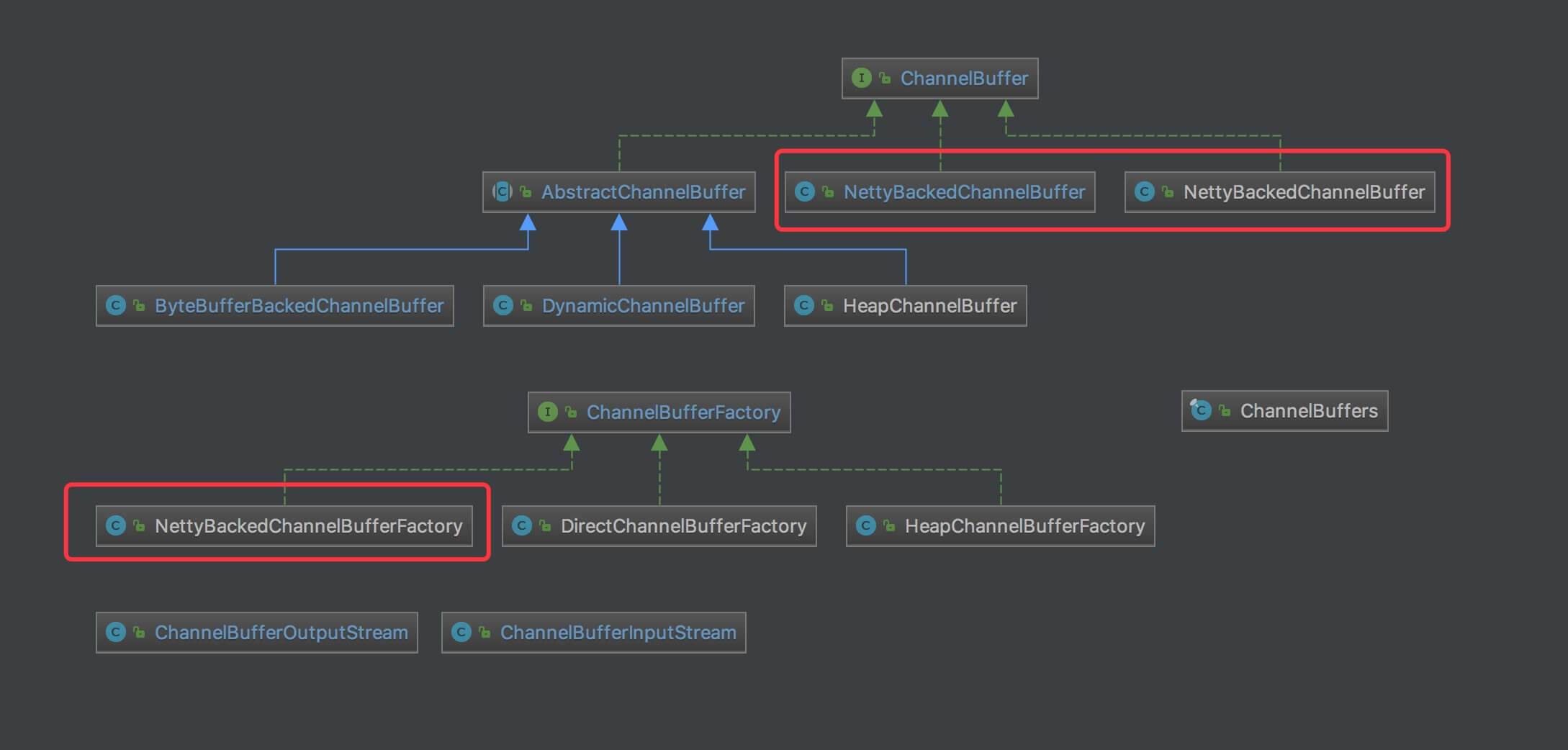
Task: Click the green visibility lock icon on HeapChannelBufferFactory
Action: (x=889, y=525)
